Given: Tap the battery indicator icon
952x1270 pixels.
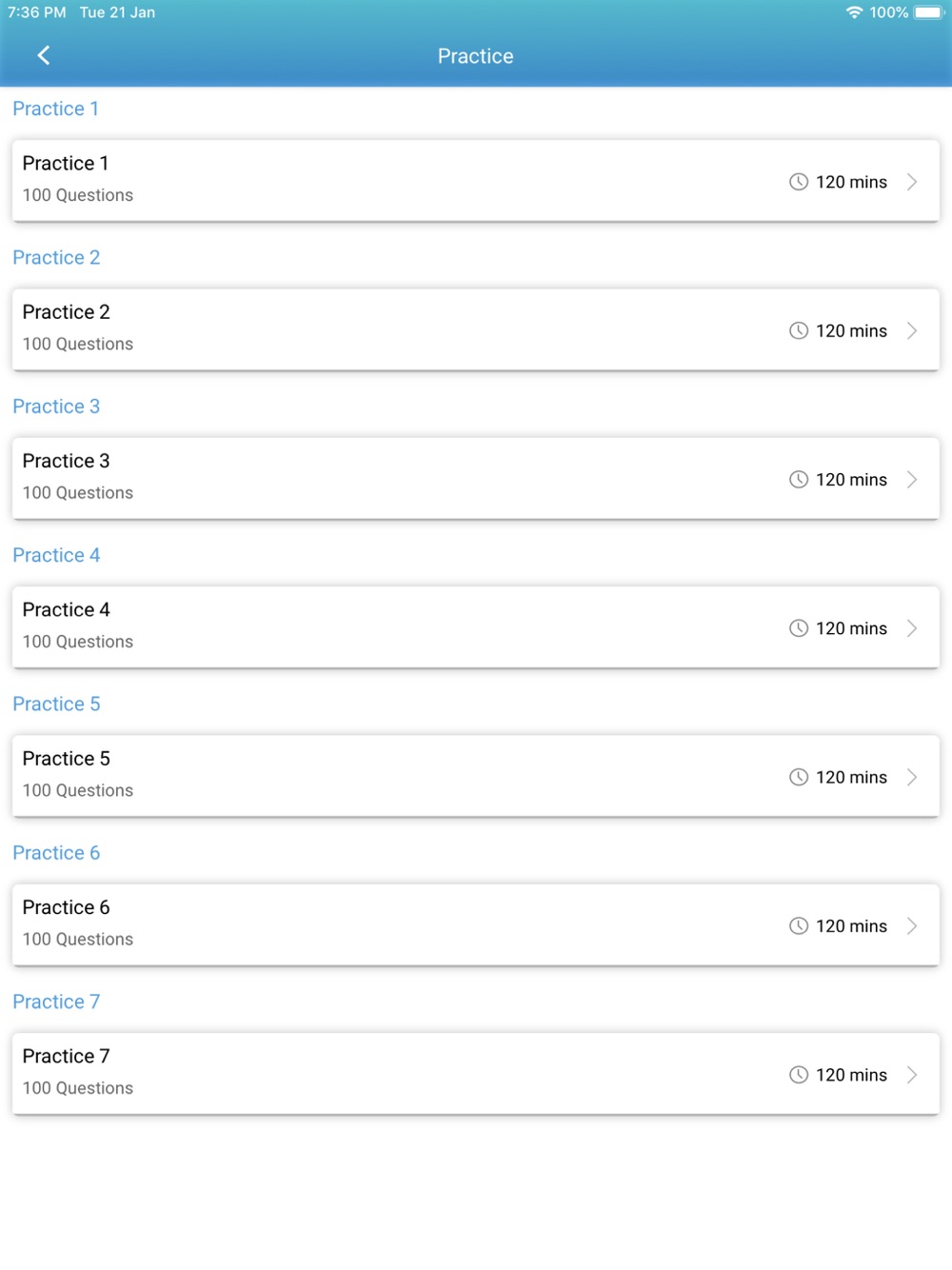Looking at the screenshot, I should tap(929, 12).
